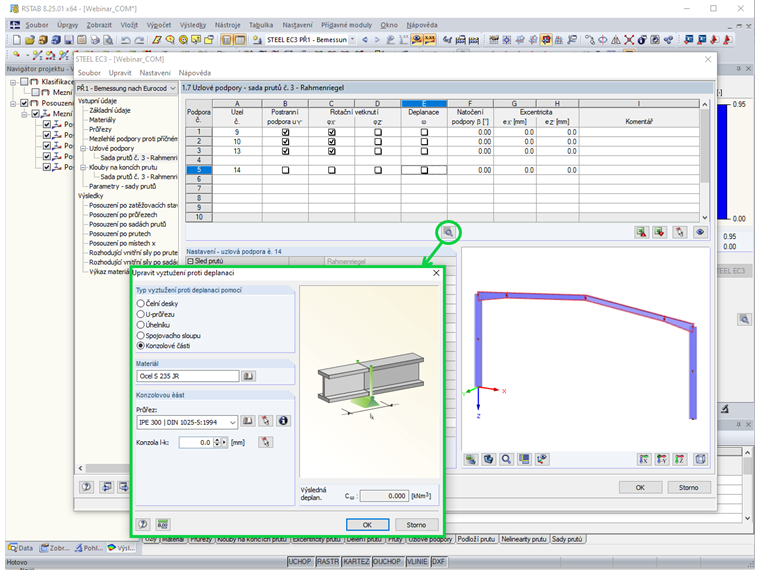Viewport: 760px width, 570px height.
Task: Select Konzolové části radio option
Action: click(141, 346)
